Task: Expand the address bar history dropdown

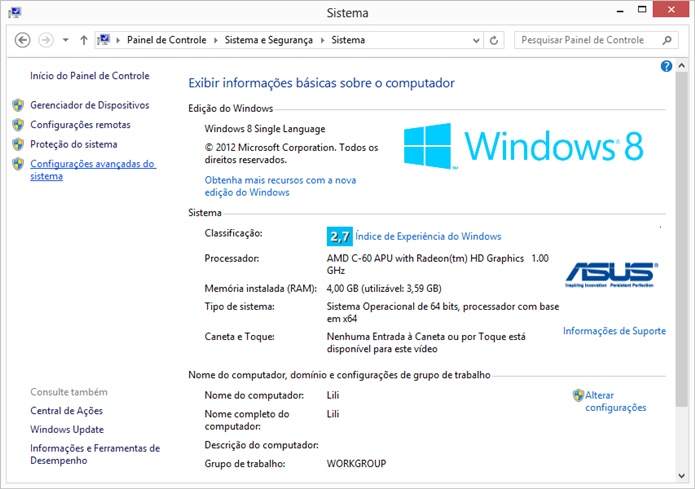Action: tap(476, 40)
